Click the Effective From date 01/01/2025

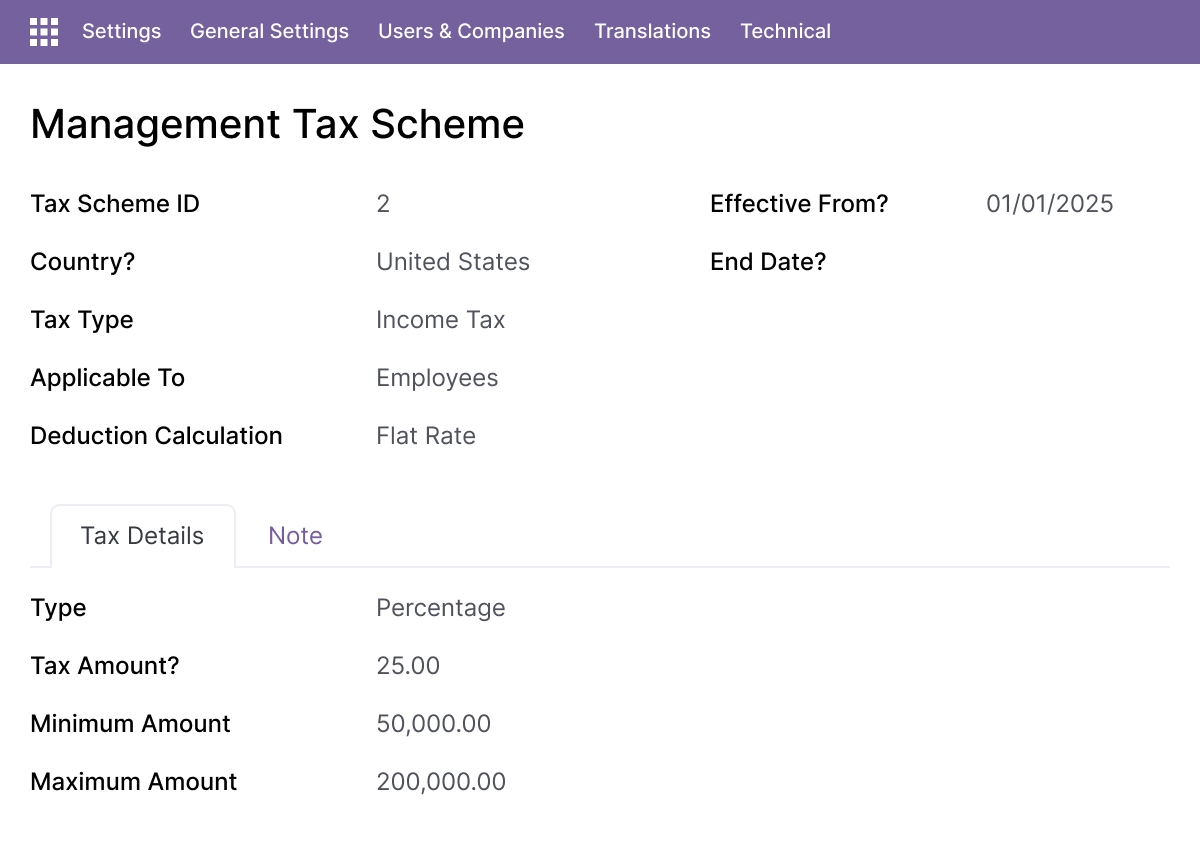tap(1050, 204)
